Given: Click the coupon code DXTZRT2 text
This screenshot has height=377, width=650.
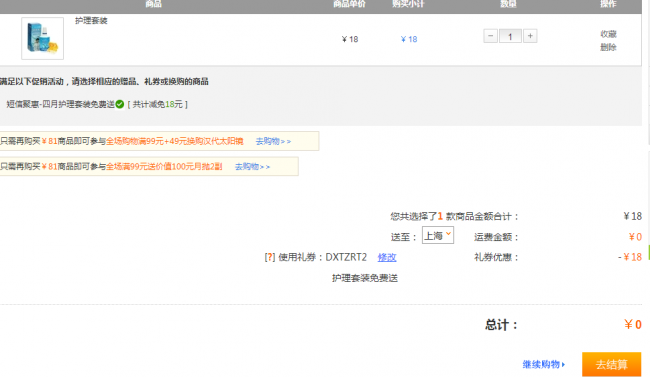Looking at the screenshot, I should point(346,257).
